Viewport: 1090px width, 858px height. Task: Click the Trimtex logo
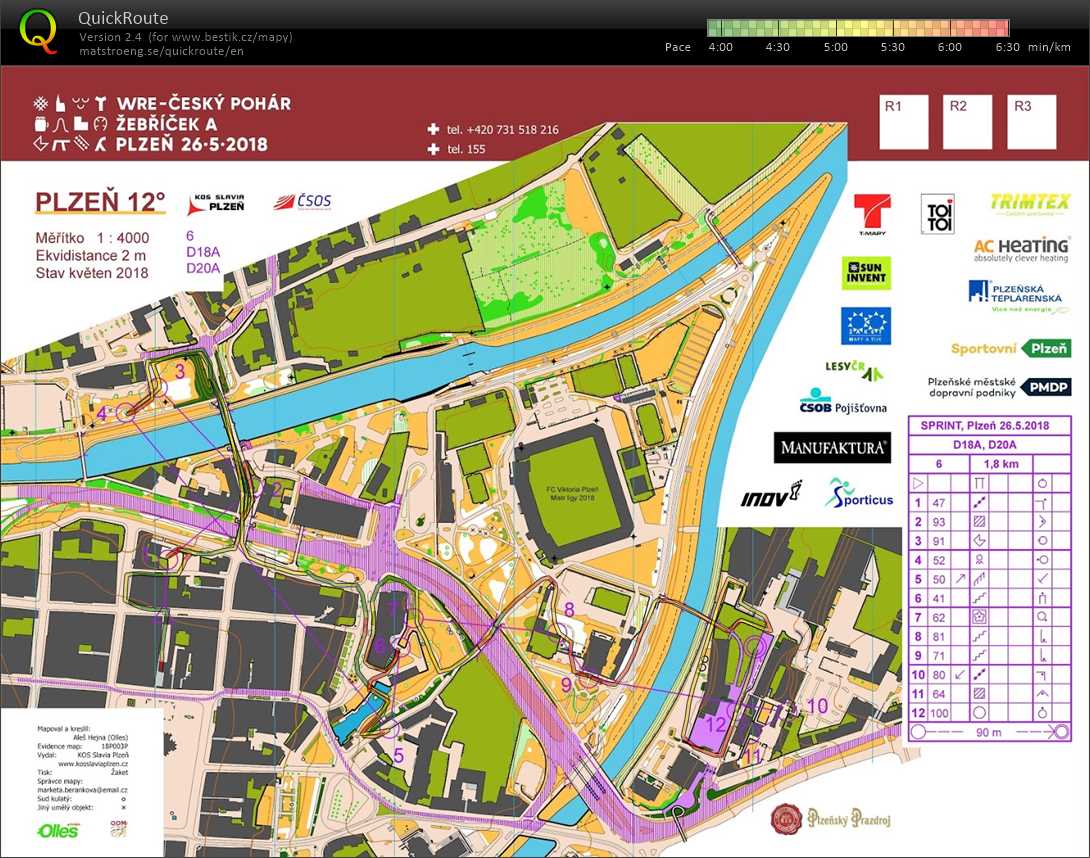point(1029,203)
